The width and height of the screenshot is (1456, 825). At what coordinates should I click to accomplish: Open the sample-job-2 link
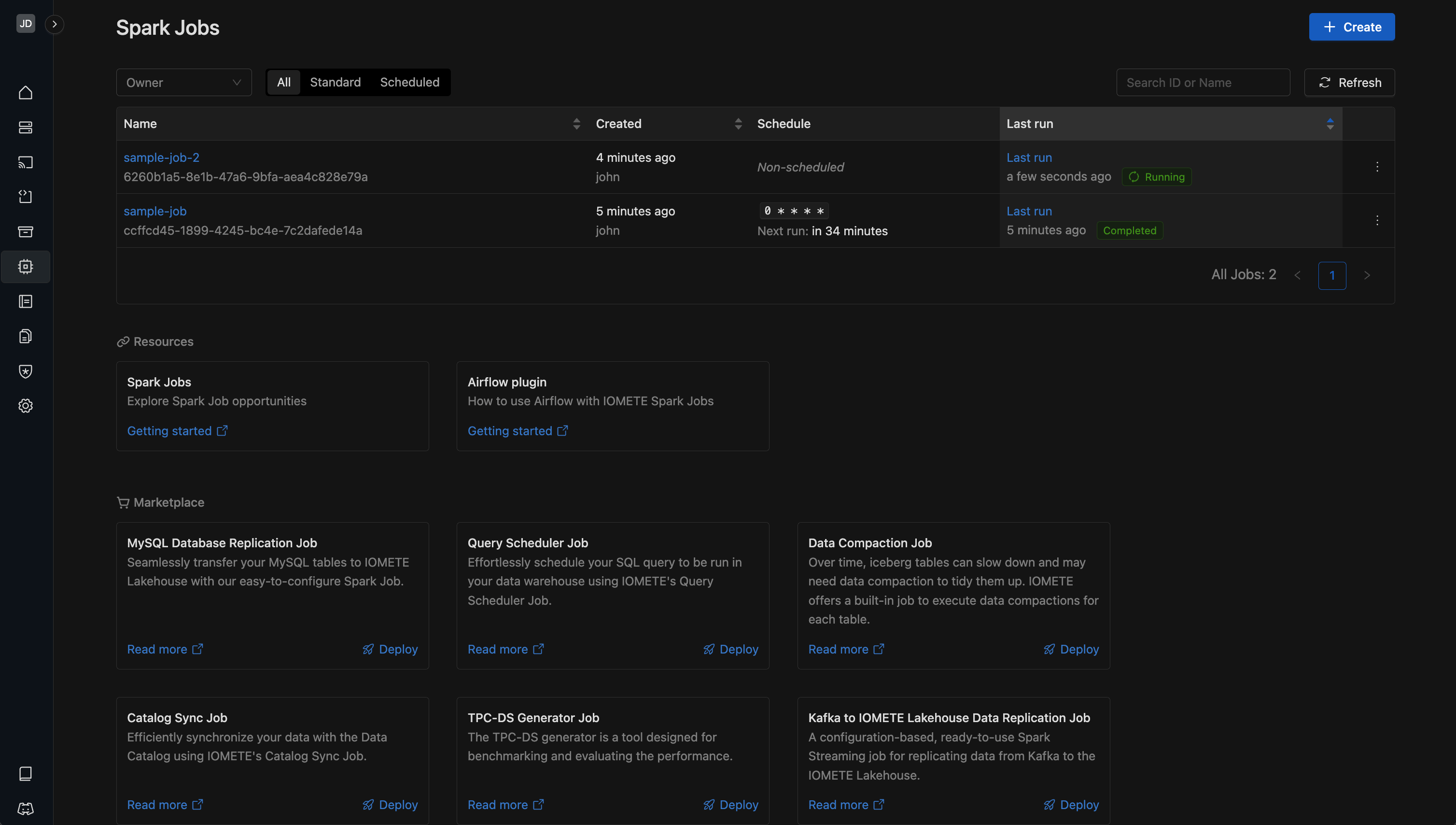click(x=161, y=157)
